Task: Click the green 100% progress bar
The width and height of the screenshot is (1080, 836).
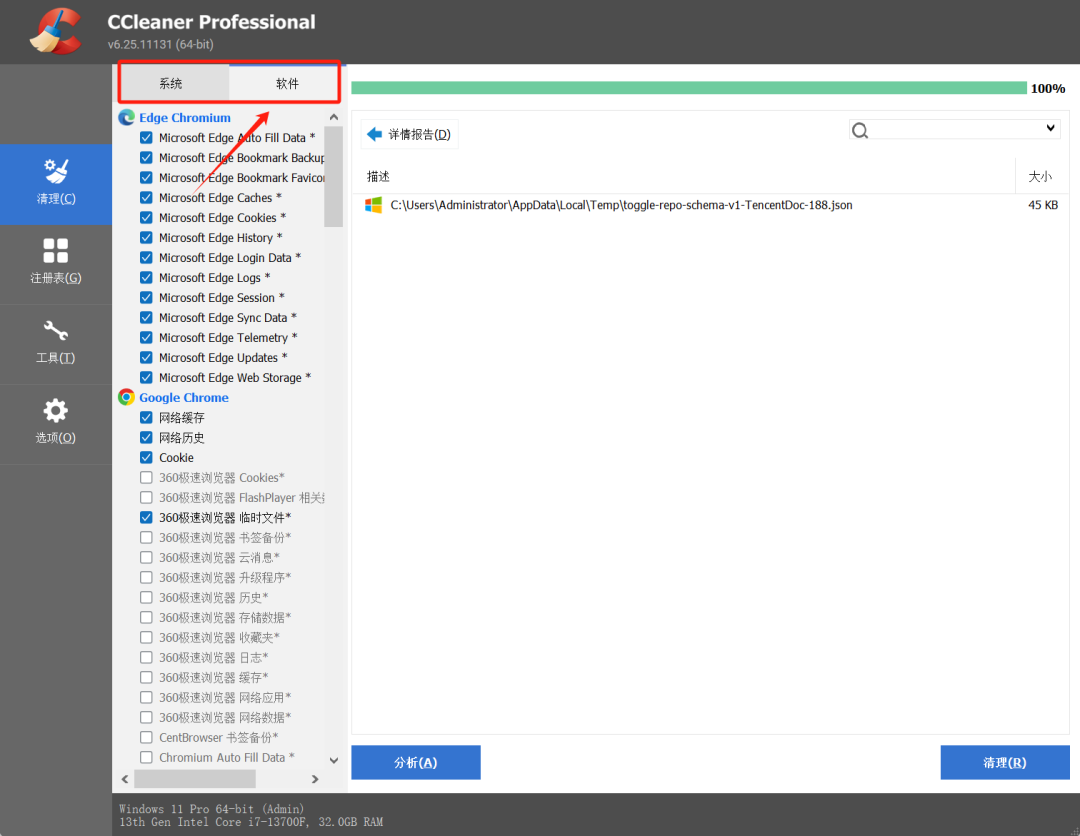Action: pyautogui.click(x=689, y=88)
